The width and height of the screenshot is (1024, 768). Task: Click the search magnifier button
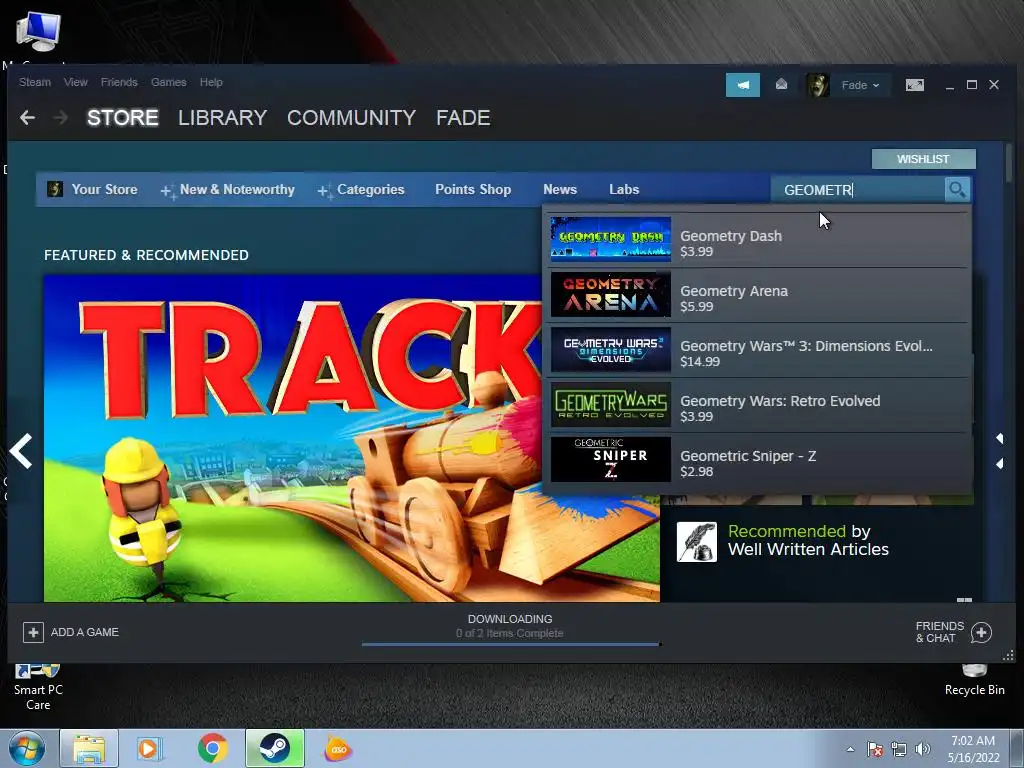coord(957,189)
